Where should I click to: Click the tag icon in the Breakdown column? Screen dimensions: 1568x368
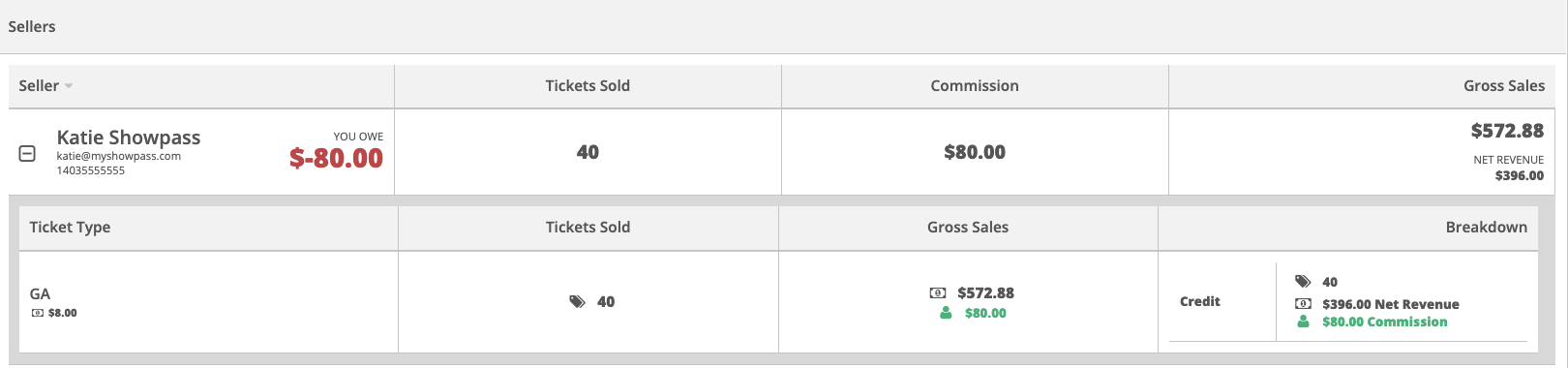(x=1303, y=282)
